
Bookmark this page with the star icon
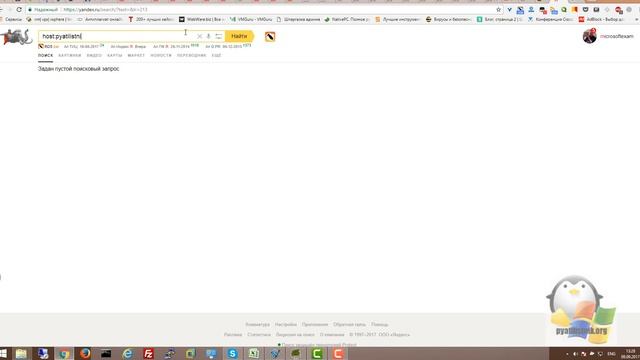(x=498, y=9)
